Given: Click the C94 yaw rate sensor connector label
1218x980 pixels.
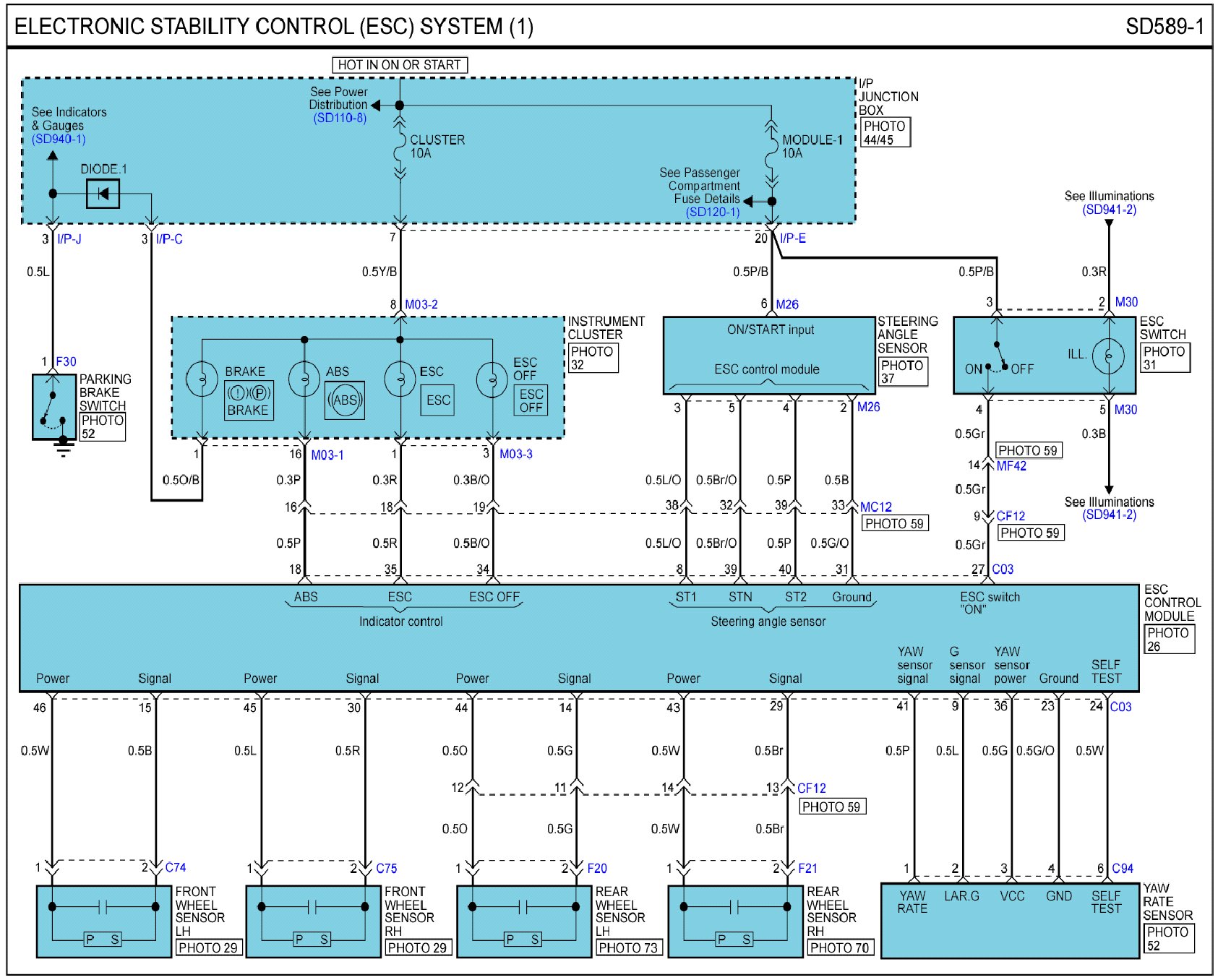Looking at the screenshot, I should pyautogui.click(x=1122, y=868).
